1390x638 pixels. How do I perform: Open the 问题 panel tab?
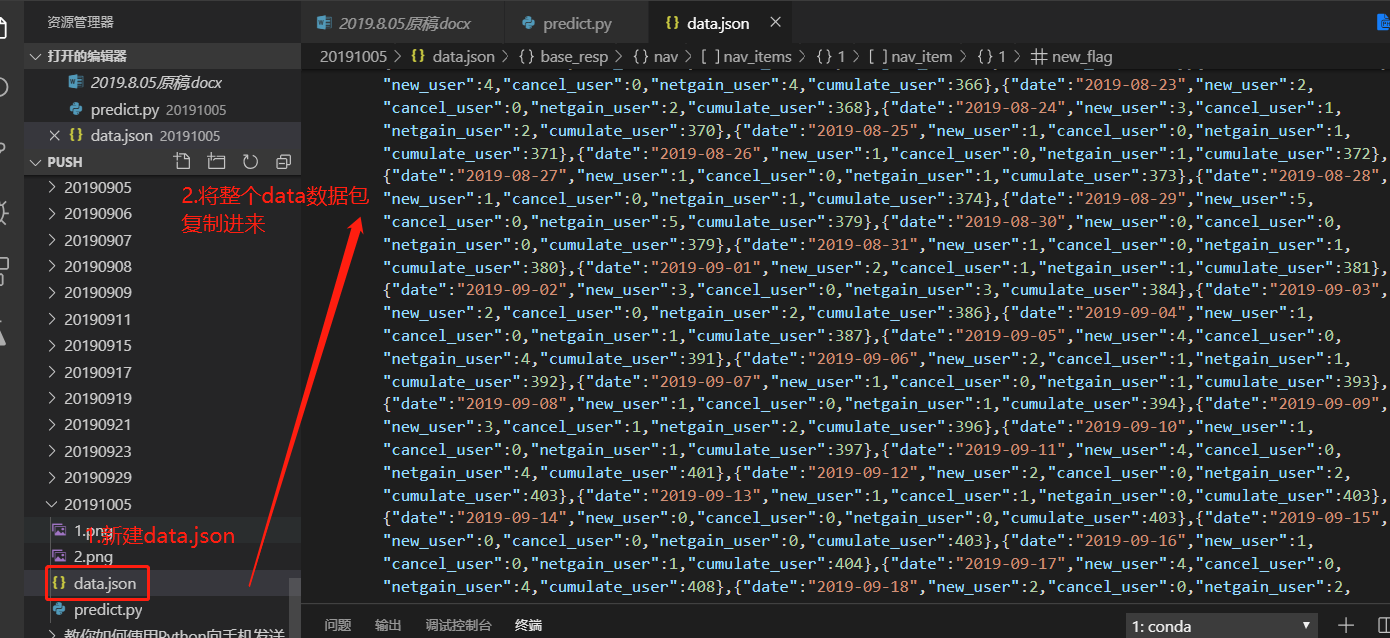click(x=338, y=625)
